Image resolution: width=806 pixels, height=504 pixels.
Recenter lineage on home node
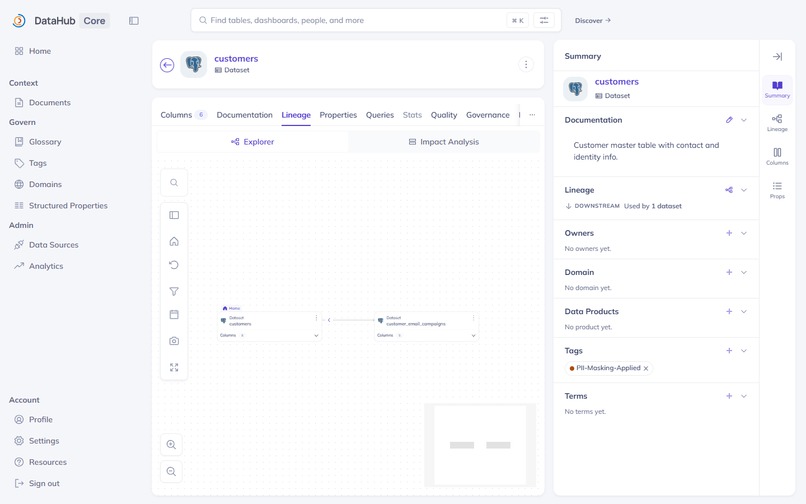point(174,241)
